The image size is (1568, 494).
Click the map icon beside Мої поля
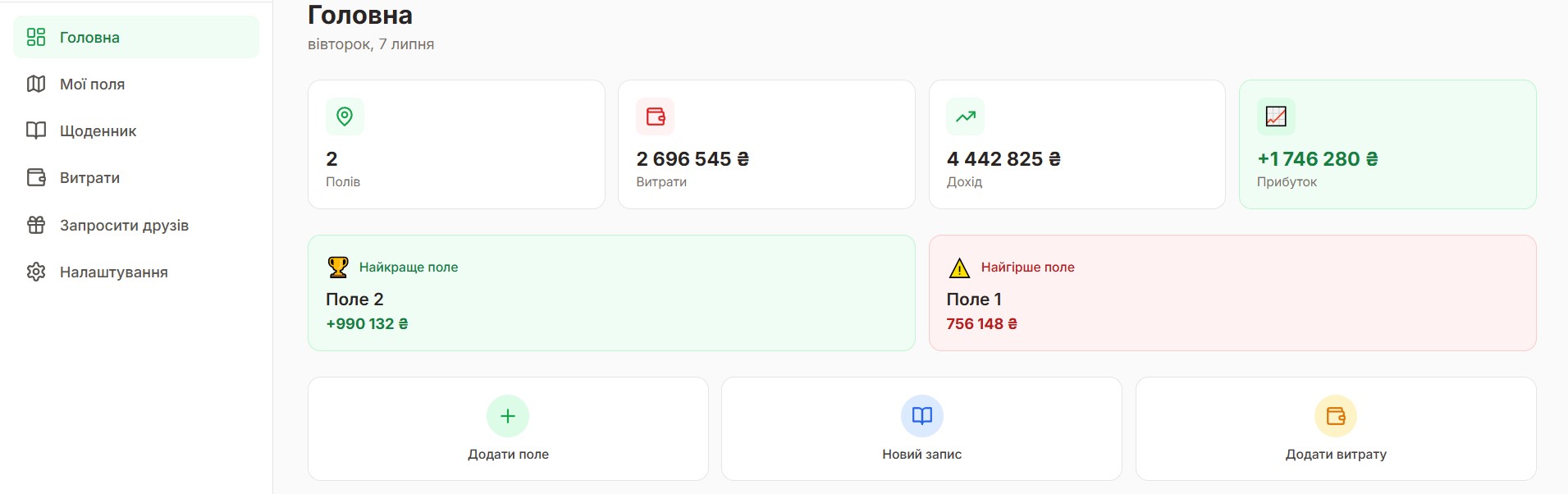click(36, 84)
